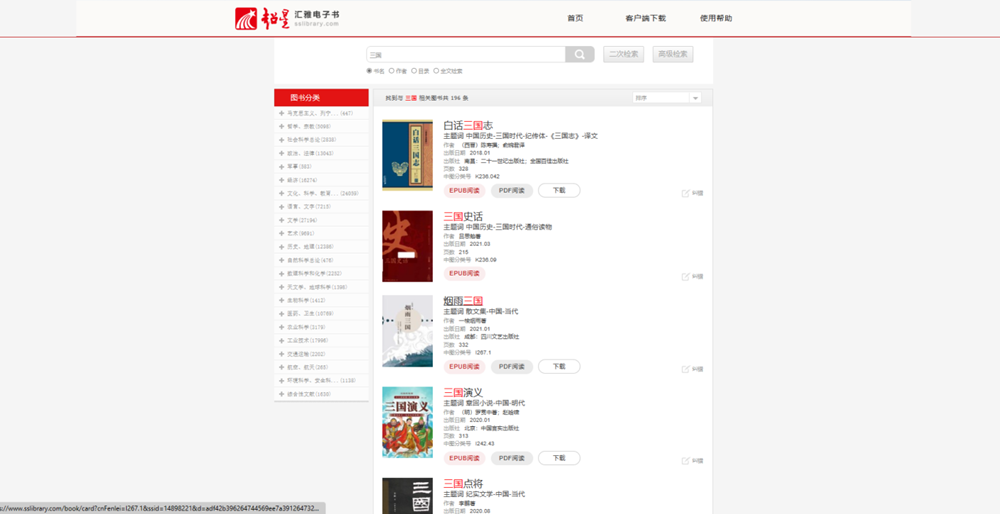Select the 目录 search radio button
Viewport: 1000px width, 514px height.
[413, 71]
